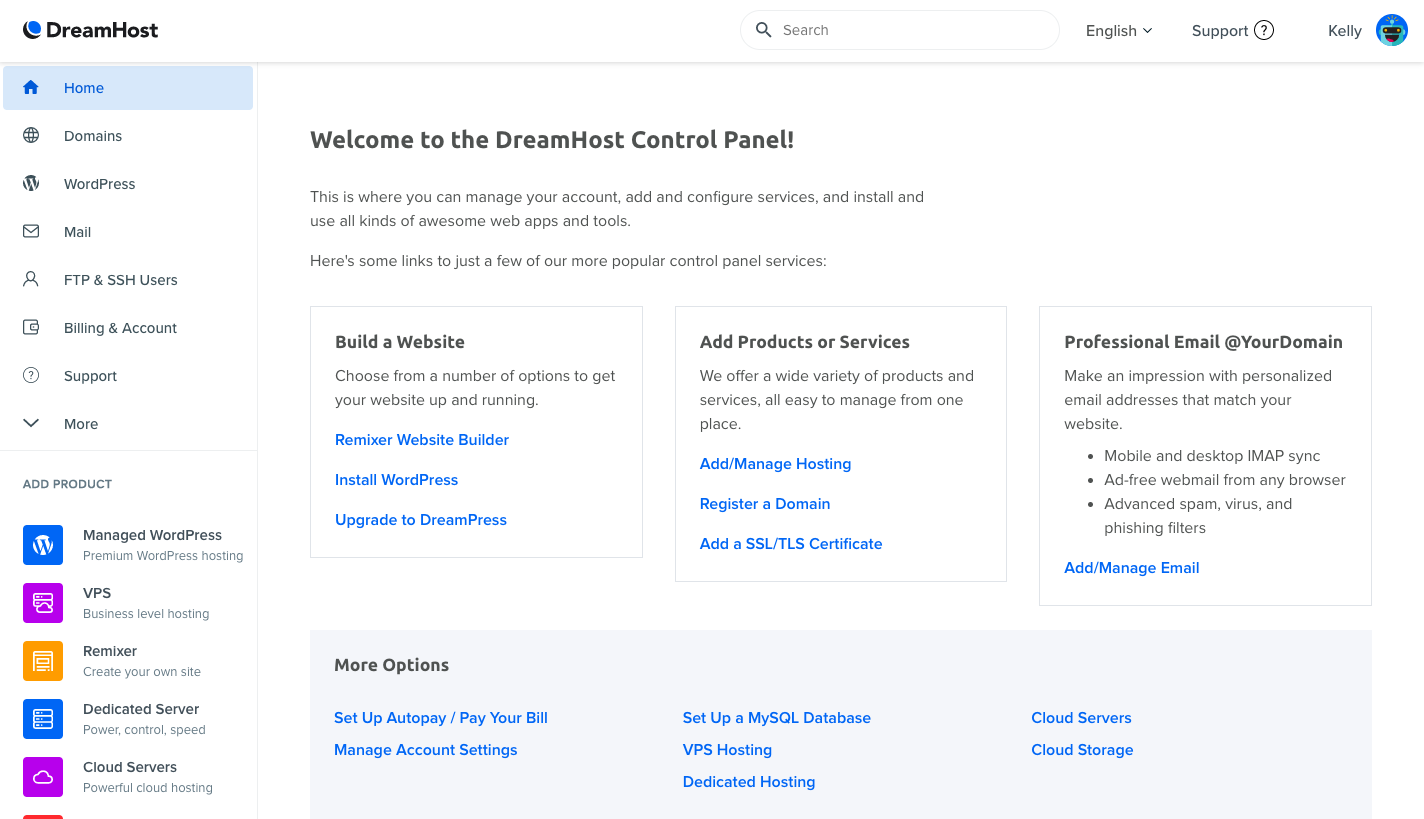Open Manage Account Settings link
Screen dimensions: 1424x819
pos(426,750)
